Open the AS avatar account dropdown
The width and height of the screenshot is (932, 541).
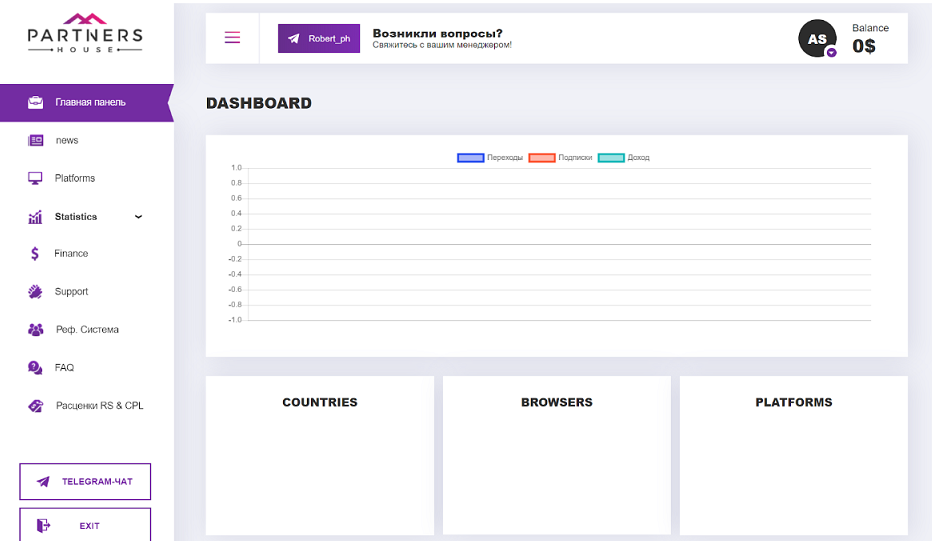click(x=817, y=39)
